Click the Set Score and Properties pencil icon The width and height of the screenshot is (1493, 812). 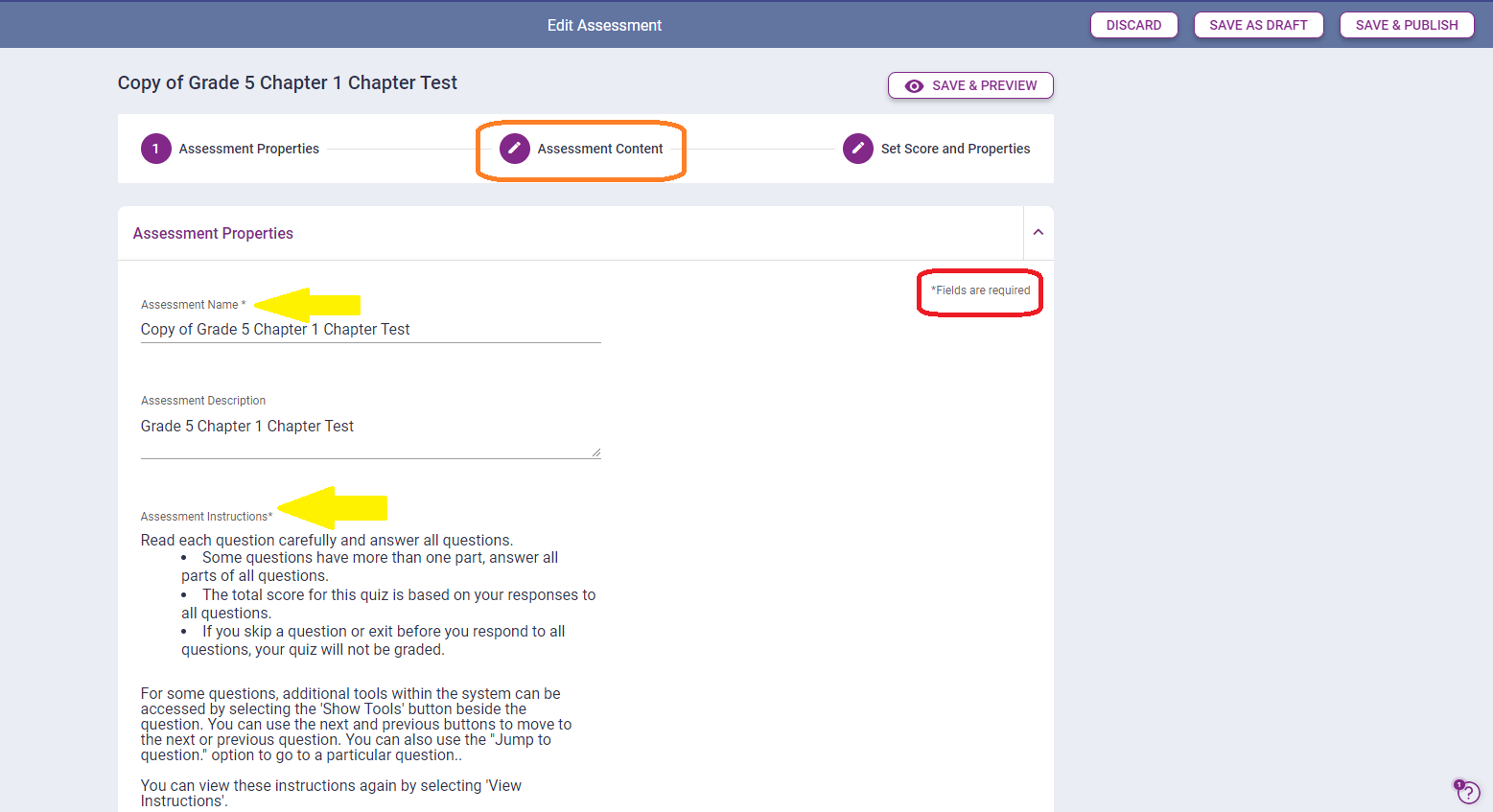pyautogui.click(x=857, y=149)
